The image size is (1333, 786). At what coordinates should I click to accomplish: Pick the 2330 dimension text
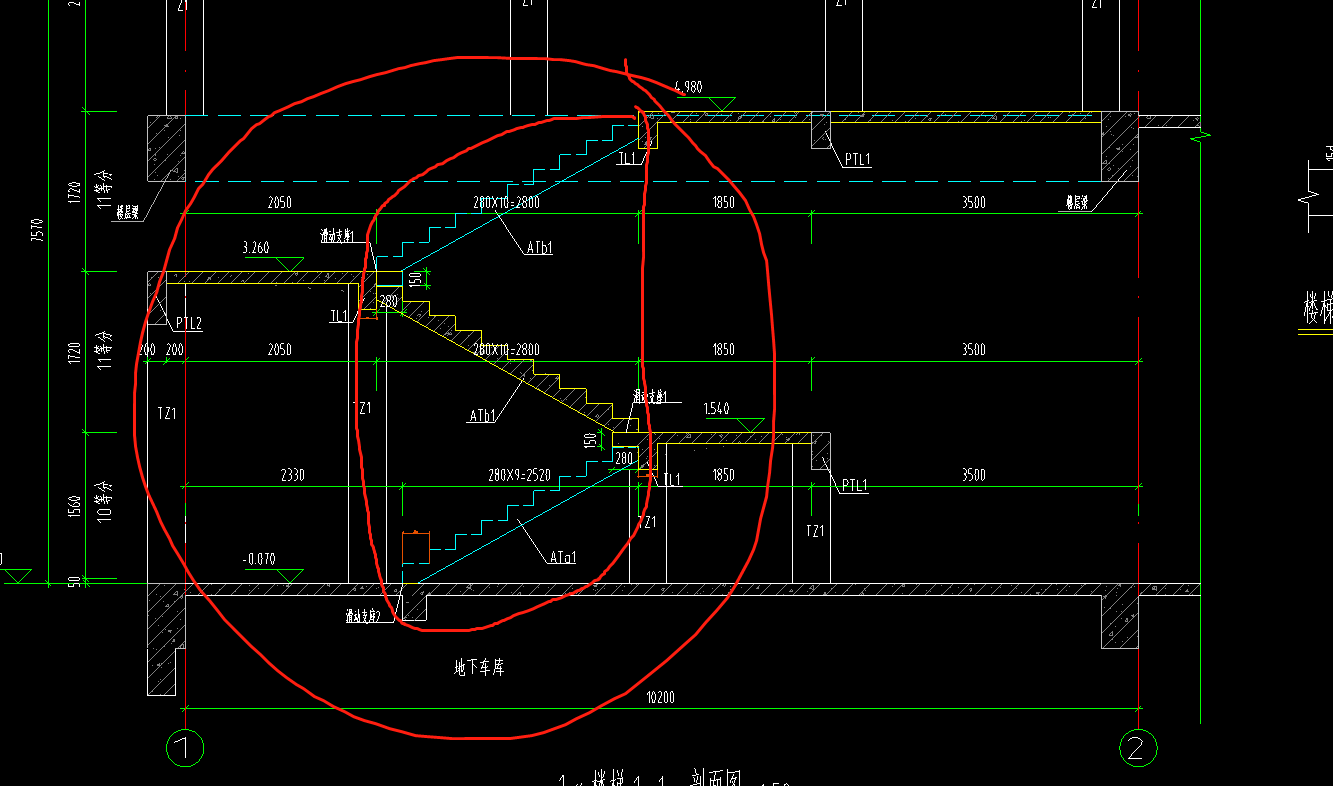pos(292,476)
